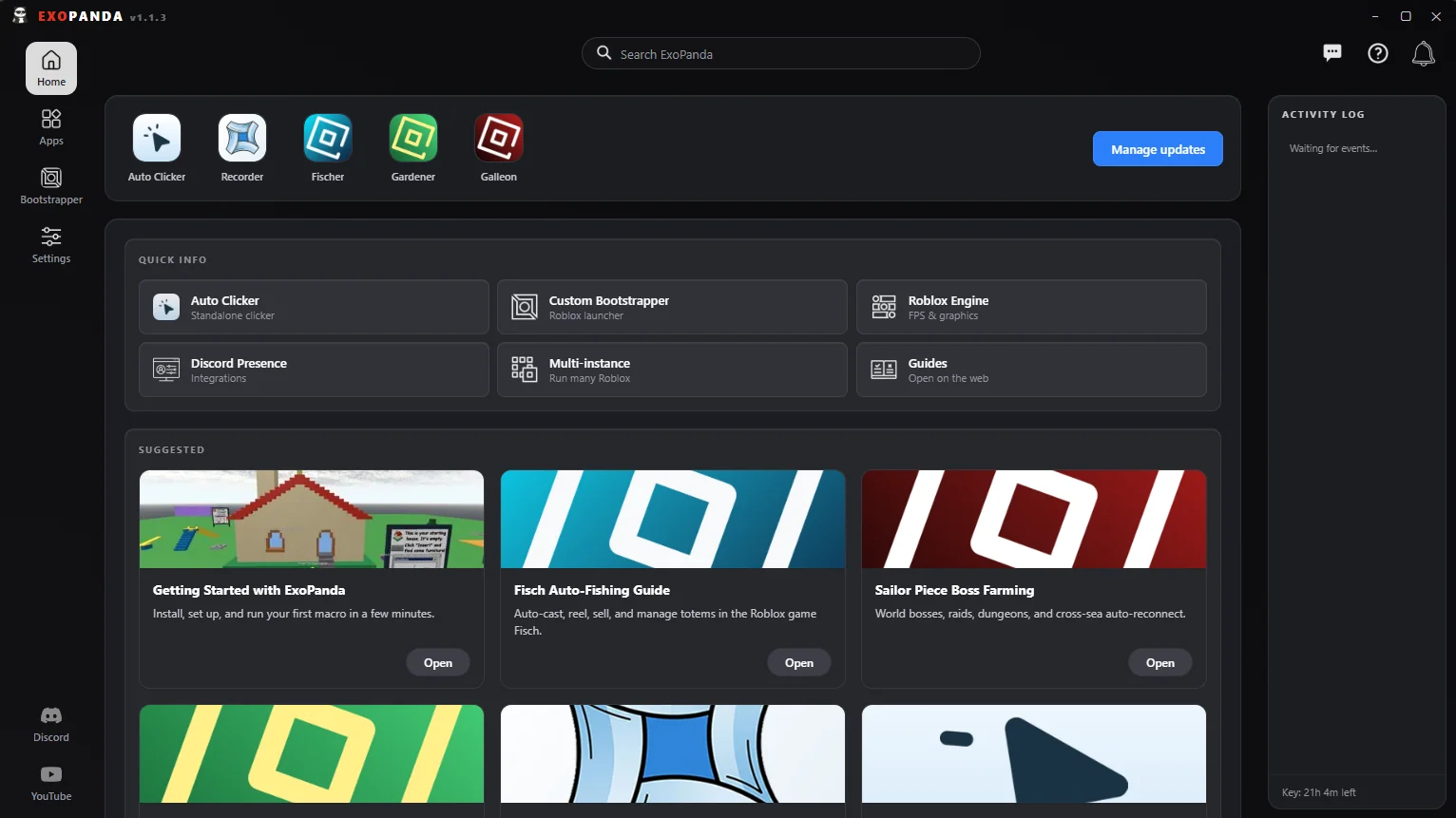Launch the Auto Clicker app icon
This screenshot has width=1456, height=818.
[157, 139]
